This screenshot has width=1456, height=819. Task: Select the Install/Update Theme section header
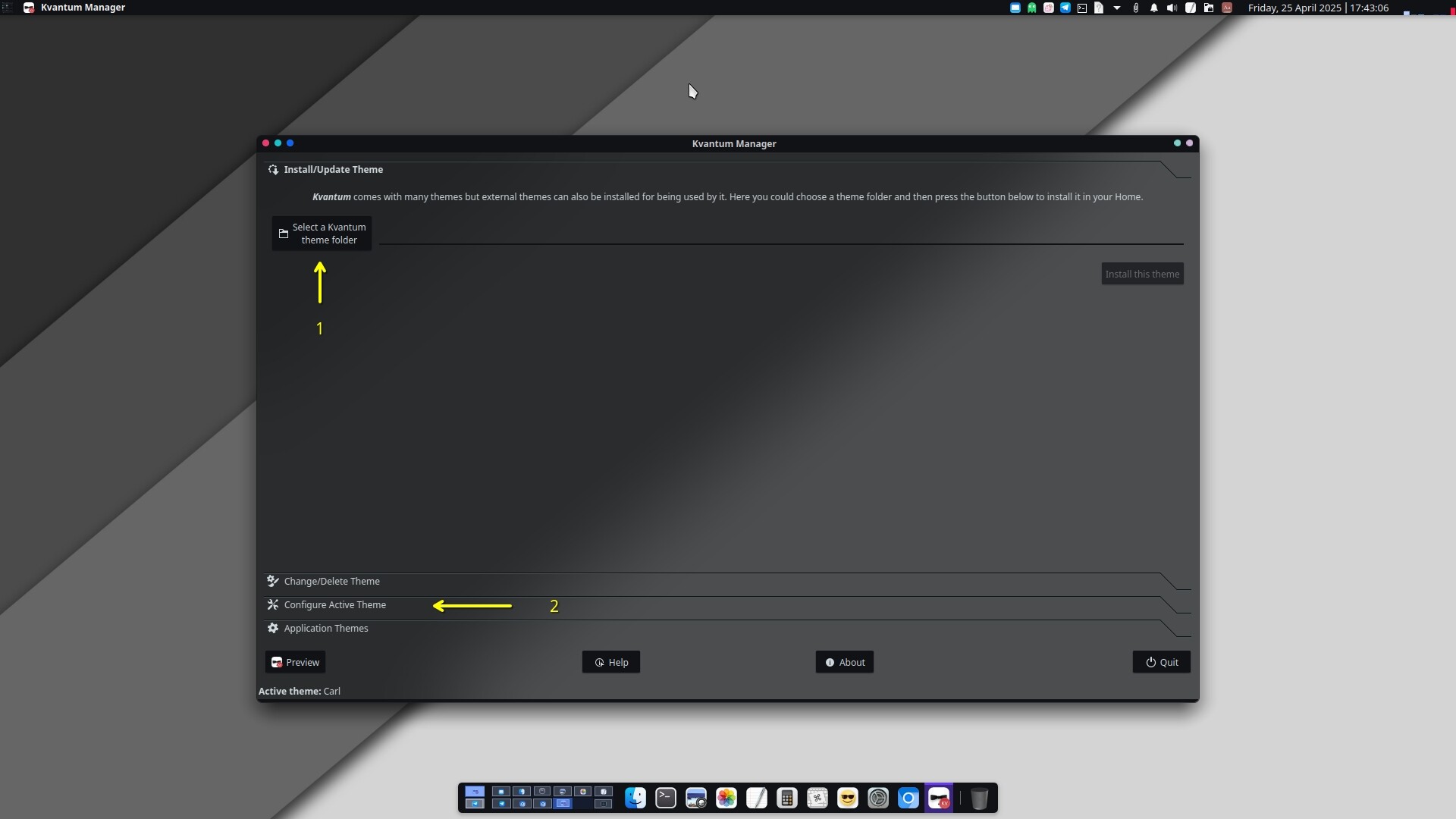click(x=728, y=170)
